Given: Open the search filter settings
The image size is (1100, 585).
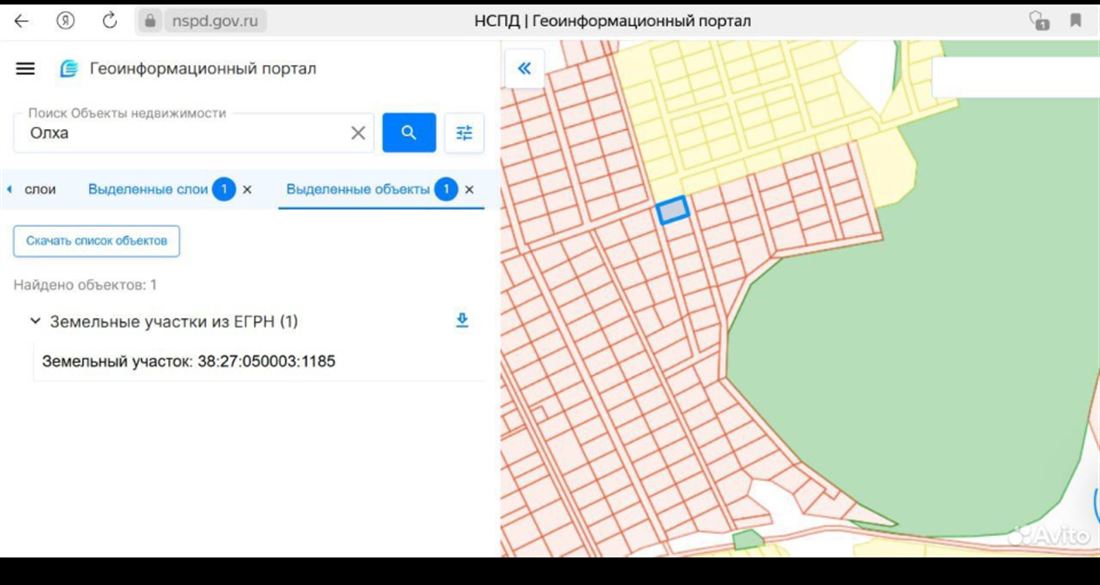Looking at the screenshot, I should [464, 133].
